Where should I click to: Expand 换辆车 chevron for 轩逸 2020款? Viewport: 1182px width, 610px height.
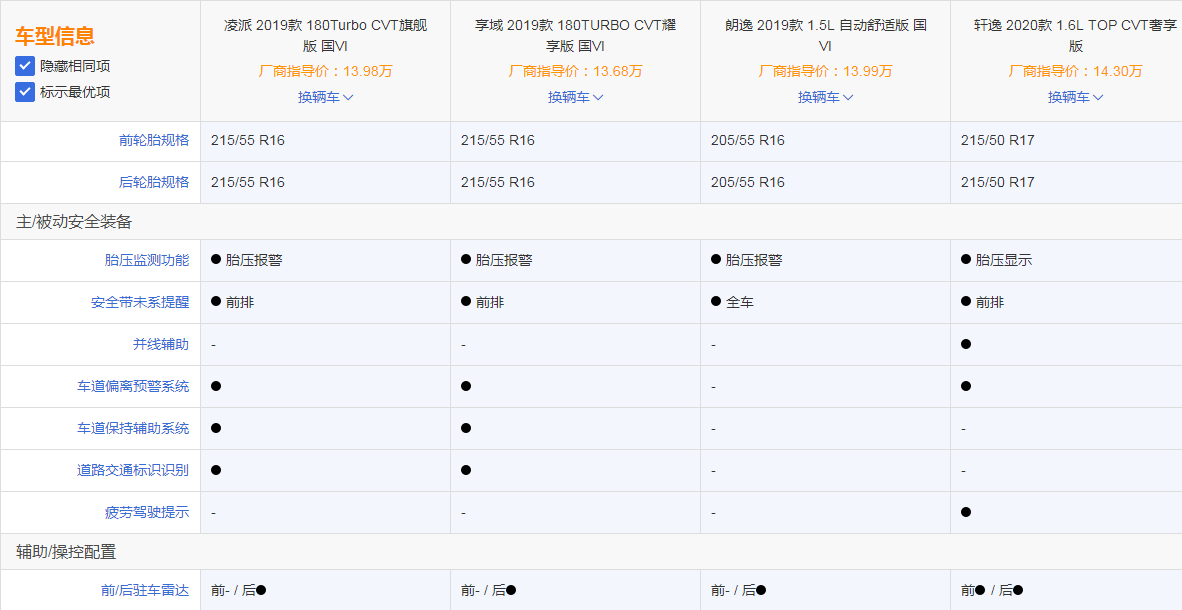click(1098, 97)
